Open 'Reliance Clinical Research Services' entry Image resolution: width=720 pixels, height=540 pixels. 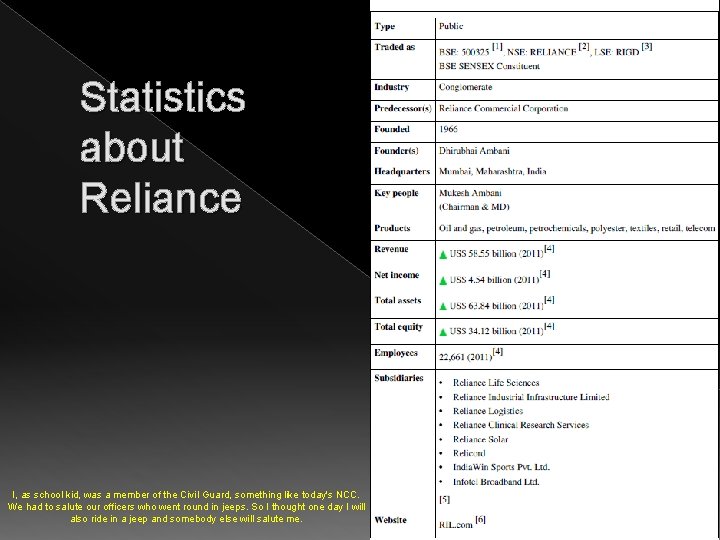521,425
